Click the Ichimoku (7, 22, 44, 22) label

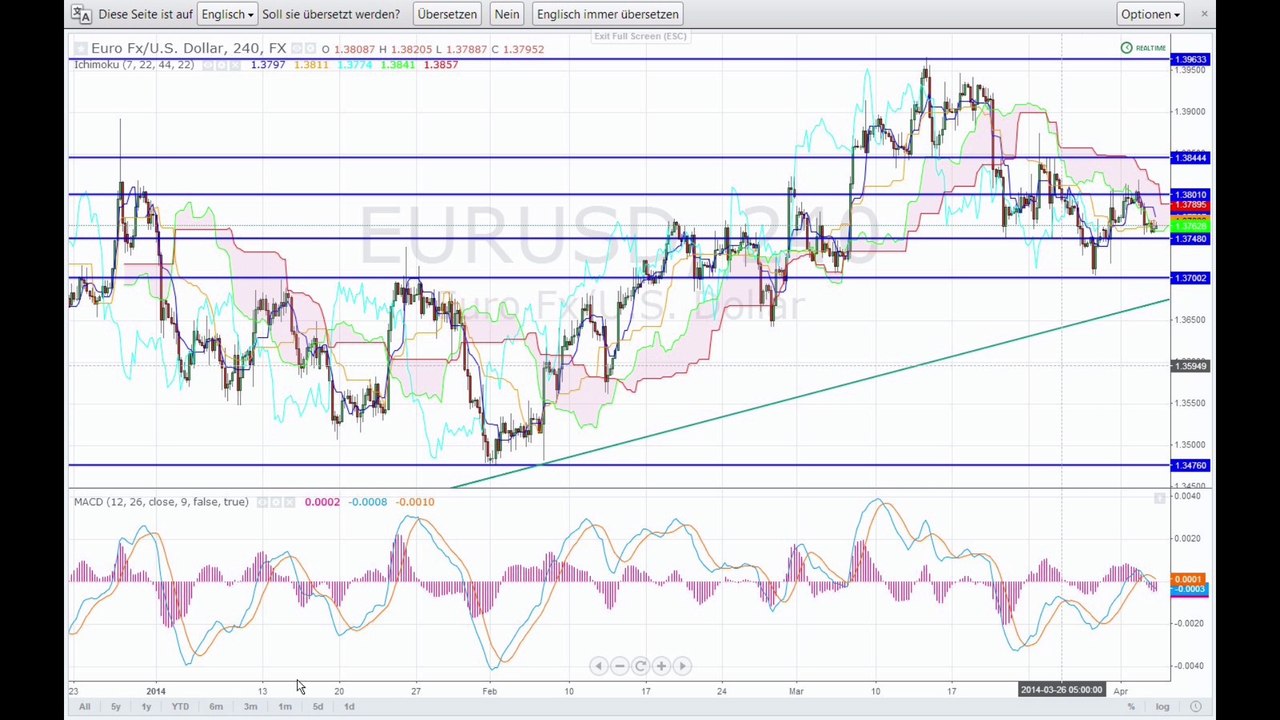pos(134,65)
